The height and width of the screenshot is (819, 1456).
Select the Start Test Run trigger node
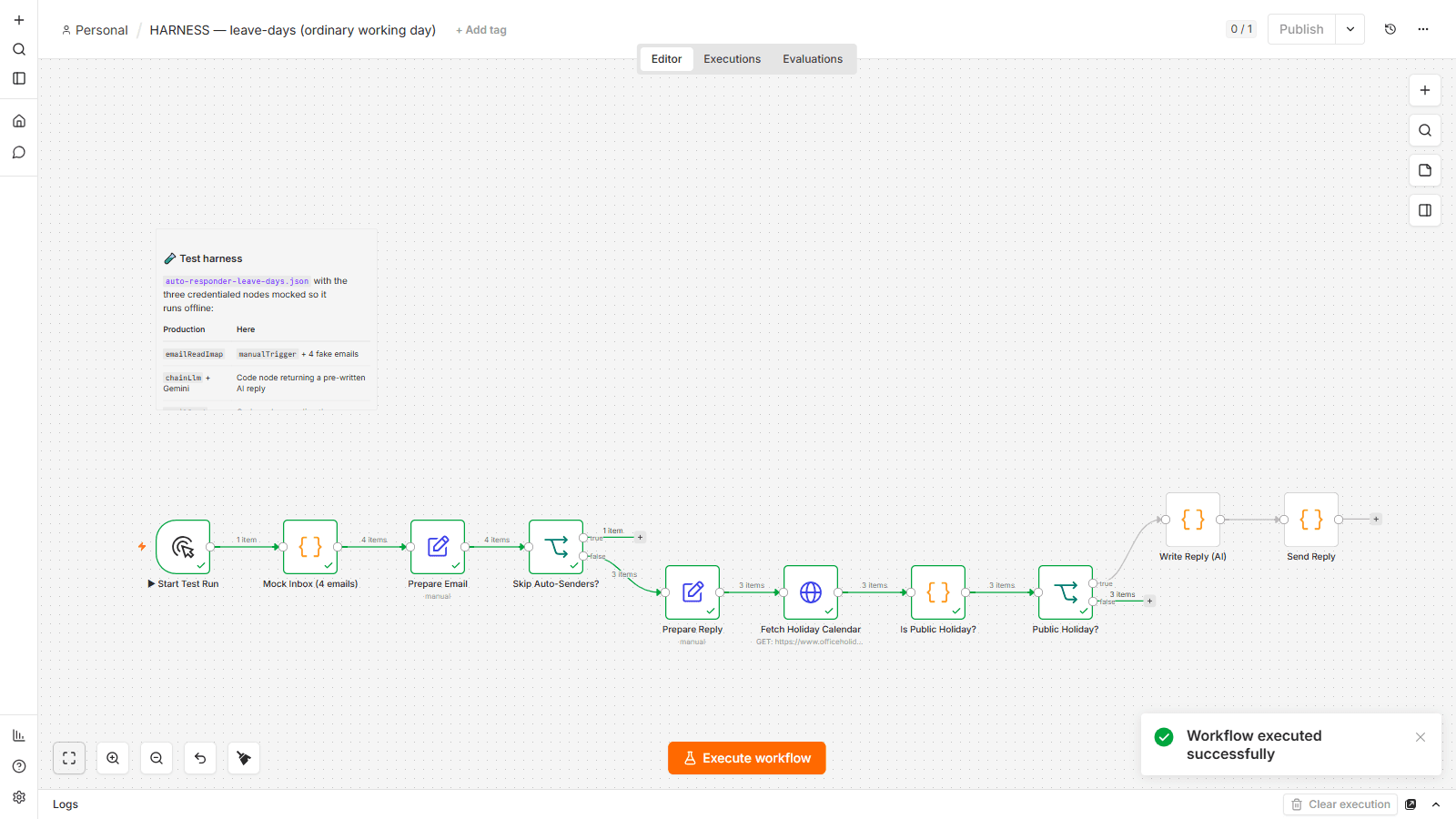click(183, 547)
